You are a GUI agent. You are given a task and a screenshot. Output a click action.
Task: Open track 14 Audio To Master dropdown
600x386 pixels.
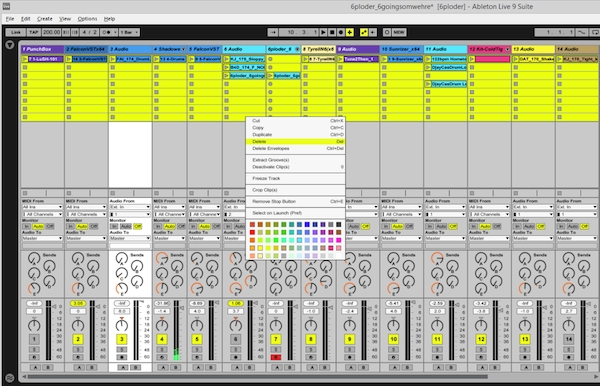point(577,238)
